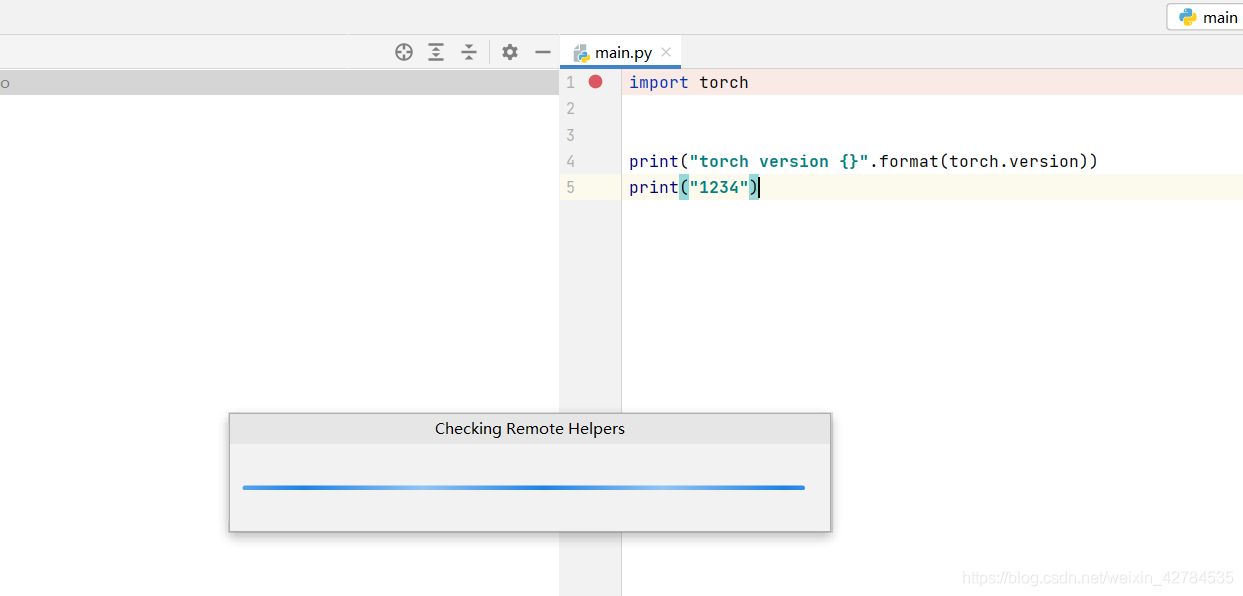This screenshot has height=596, width=1243.
Task: Click the import torch code line
Action: (689, 82)
